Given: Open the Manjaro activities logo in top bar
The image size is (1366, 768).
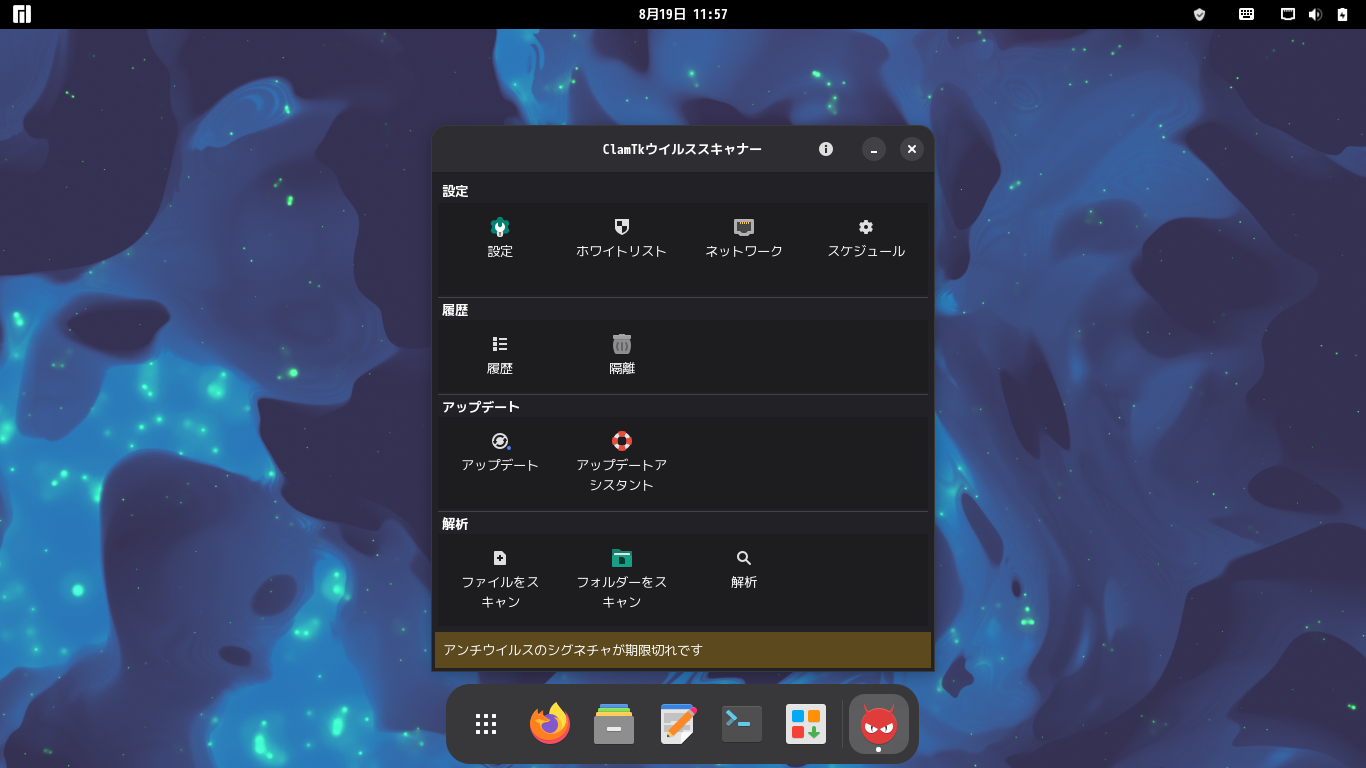Looking at the screenshot, I should point(22,14).
